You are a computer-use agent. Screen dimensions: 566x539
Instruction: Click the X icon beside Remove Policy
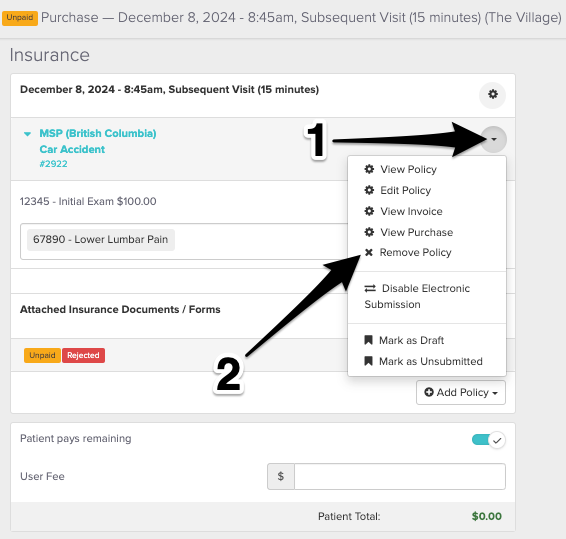(369, 252)
